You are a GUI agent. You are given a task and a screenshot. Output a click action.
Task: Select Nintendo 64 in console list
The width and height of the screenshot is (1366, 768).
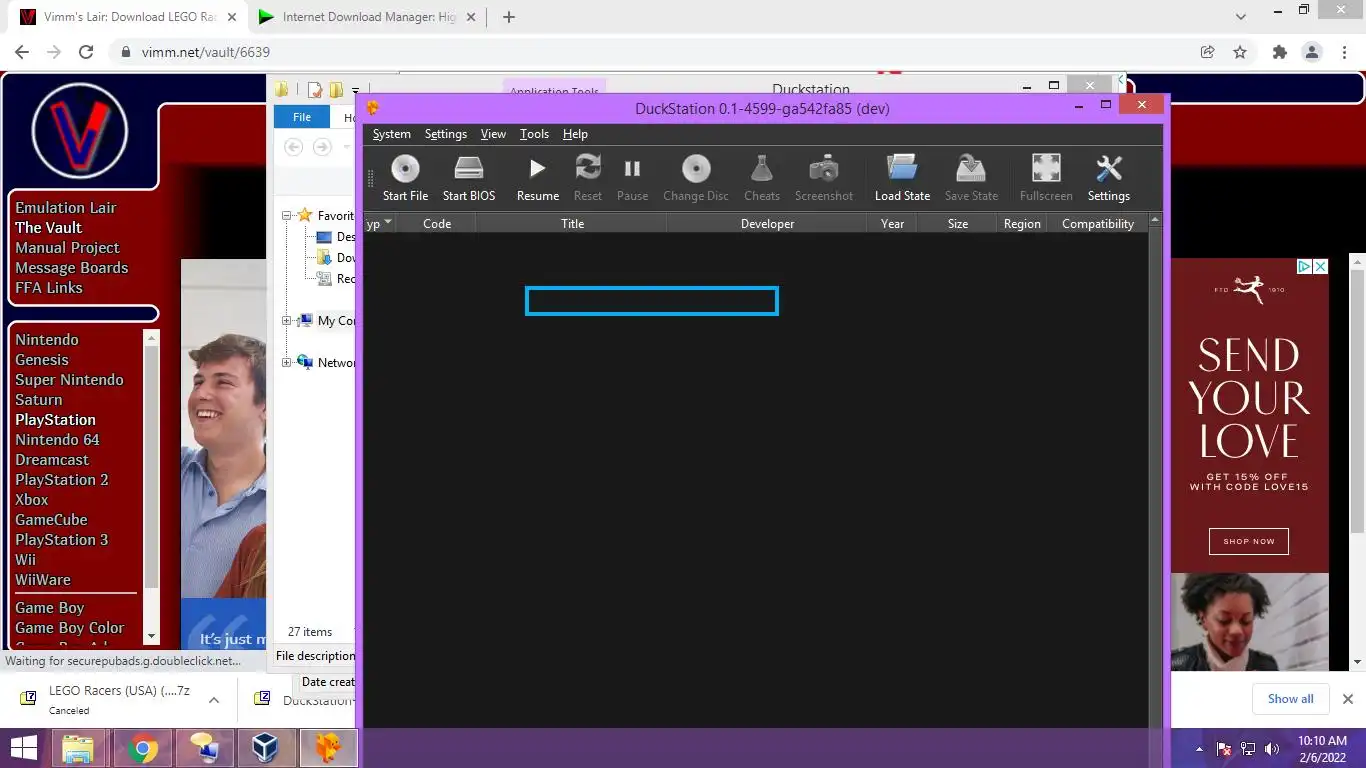pyautogui.click(x=57, y=440)
